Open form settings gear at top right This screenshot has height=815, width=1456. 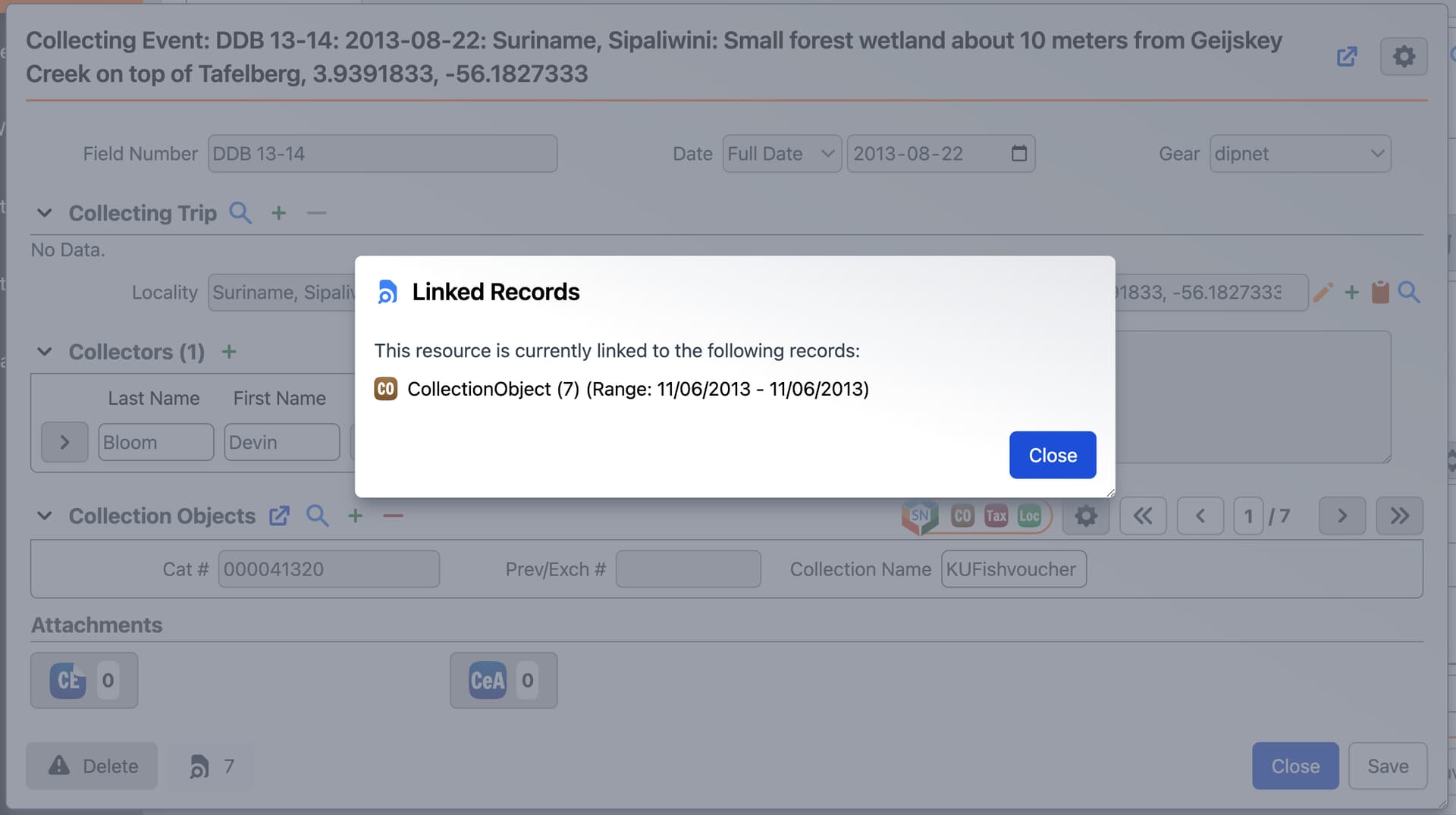tap(1403, 57)
